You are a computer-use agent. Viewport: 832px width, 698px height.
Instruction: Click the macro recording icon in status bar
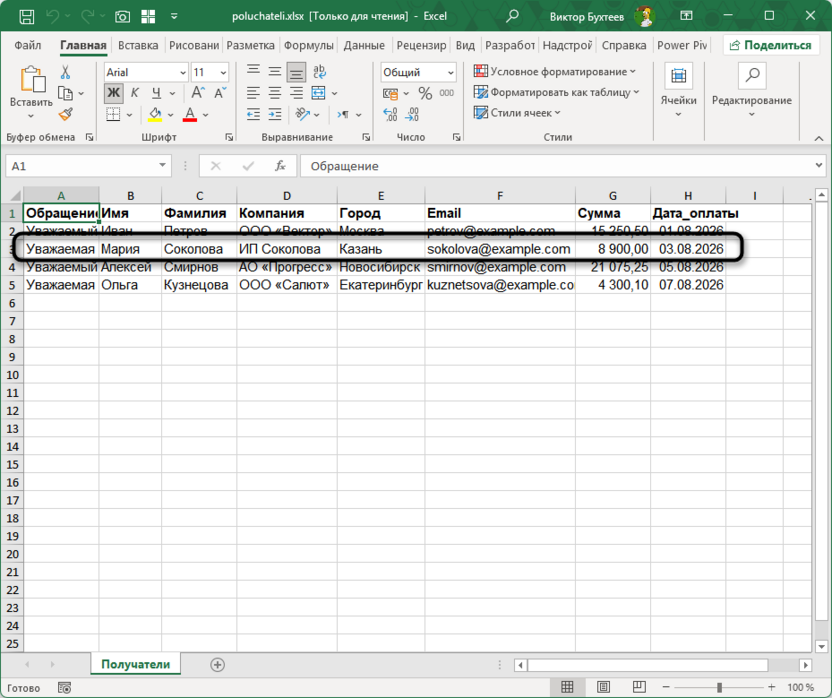64,688
